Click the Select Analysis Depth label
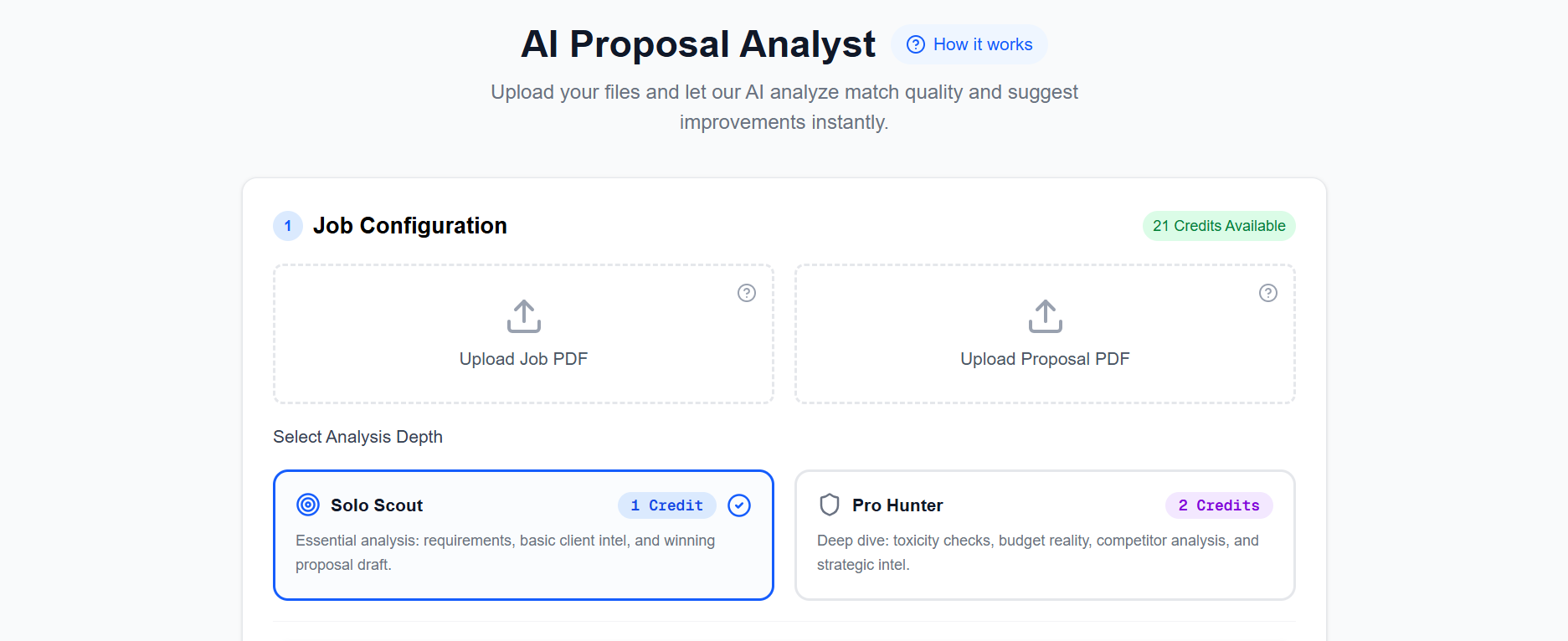The image size is (1568, 641). click(357, 436)
